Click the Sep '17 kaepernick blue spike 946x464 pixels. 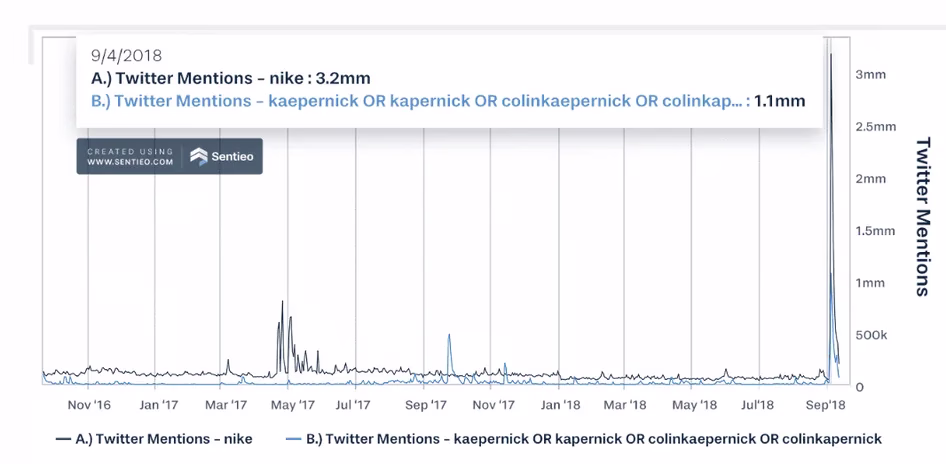[449, 335]
